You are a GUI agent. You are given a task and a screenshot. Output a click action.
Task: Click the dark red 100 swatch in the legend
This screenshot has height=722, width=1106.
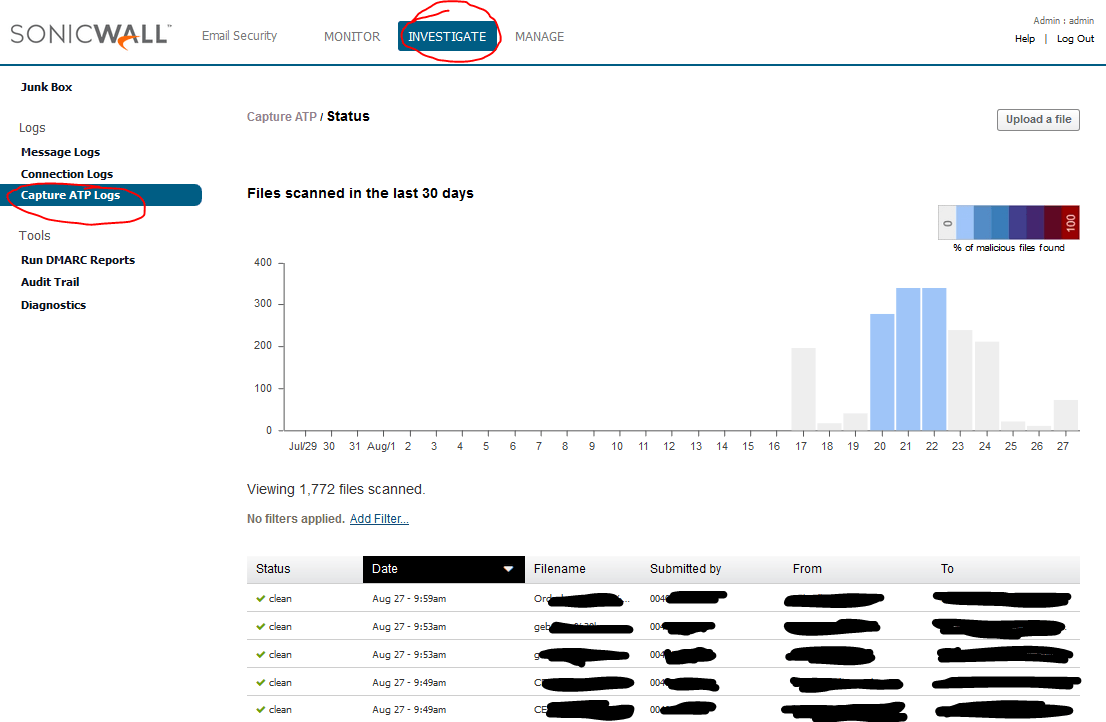1070,223
